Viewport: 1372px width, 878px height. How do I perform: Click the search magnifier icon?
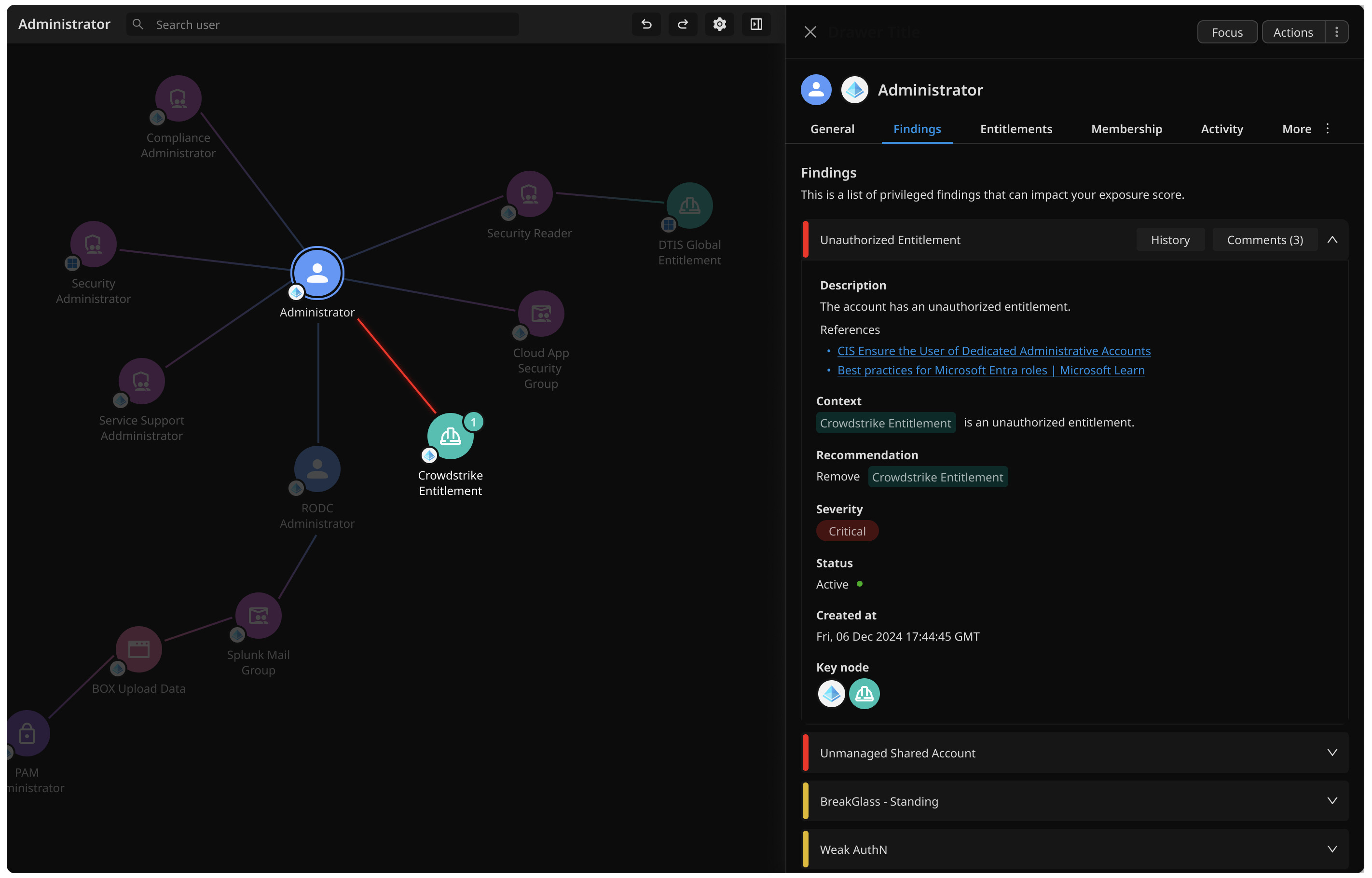pyautogui.click(x=137, y=24)
